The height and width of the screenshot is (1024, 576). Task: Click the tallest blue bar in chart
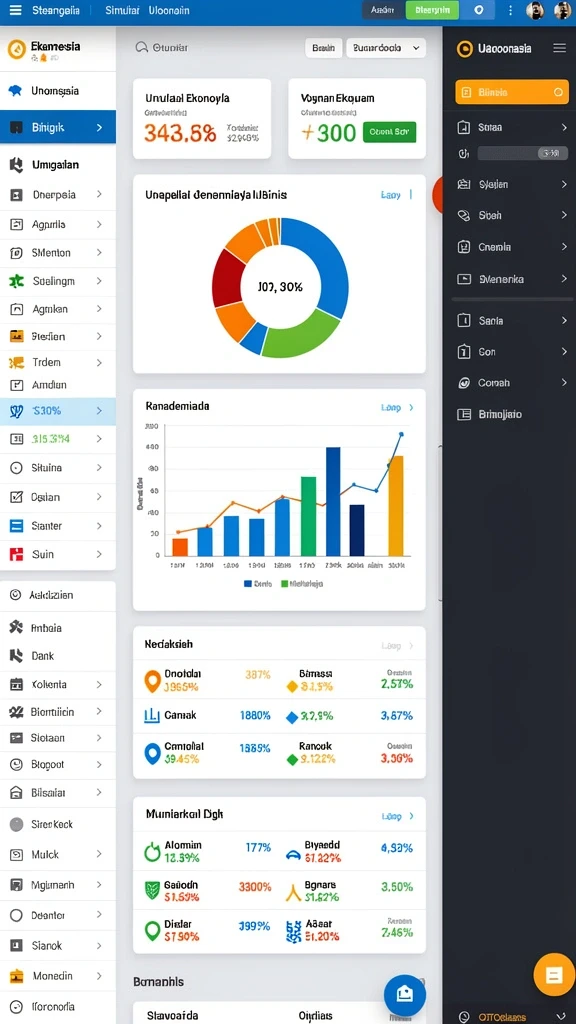click(333, 501)
